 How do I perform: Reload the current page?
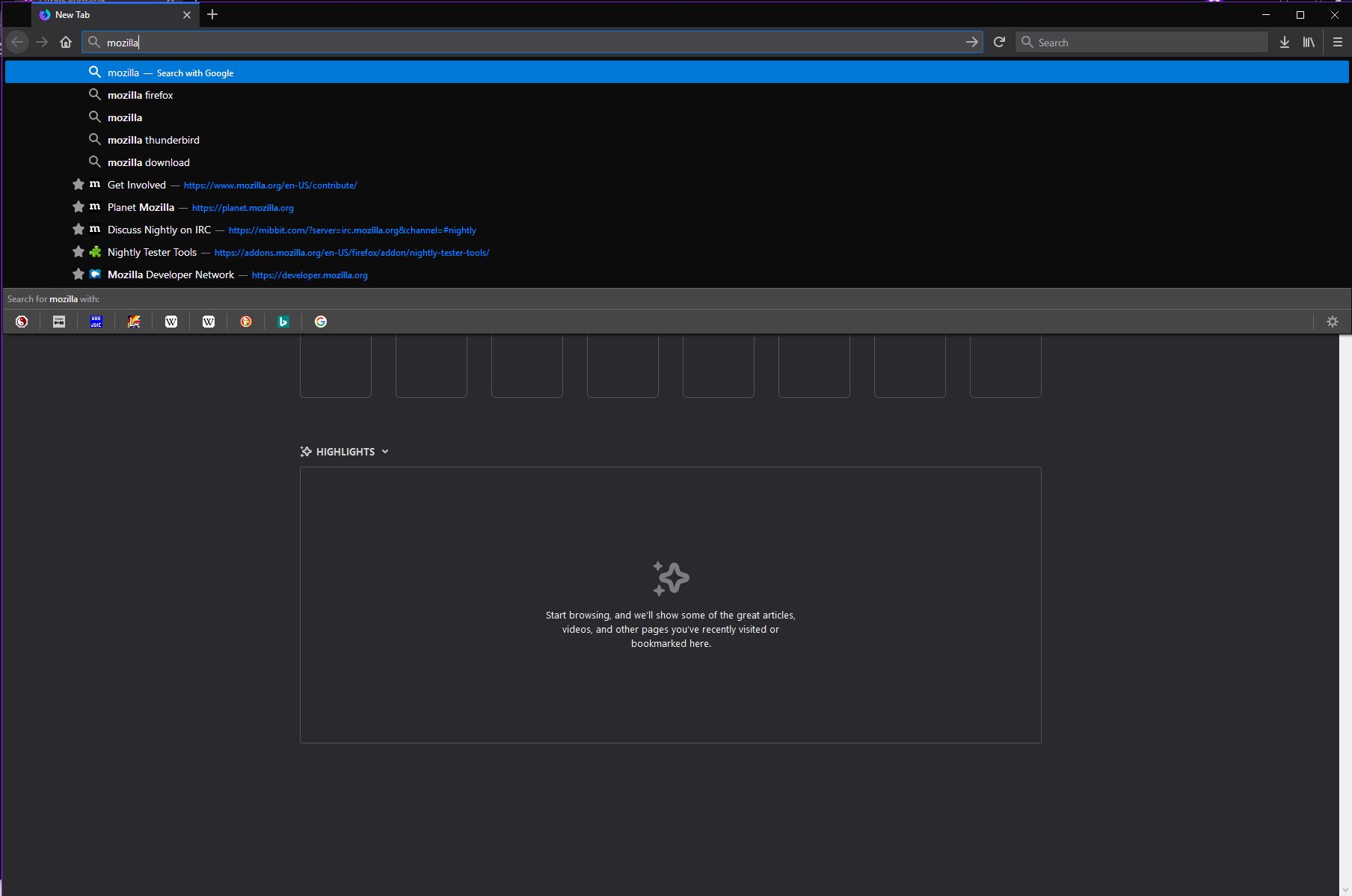(999, 43)
